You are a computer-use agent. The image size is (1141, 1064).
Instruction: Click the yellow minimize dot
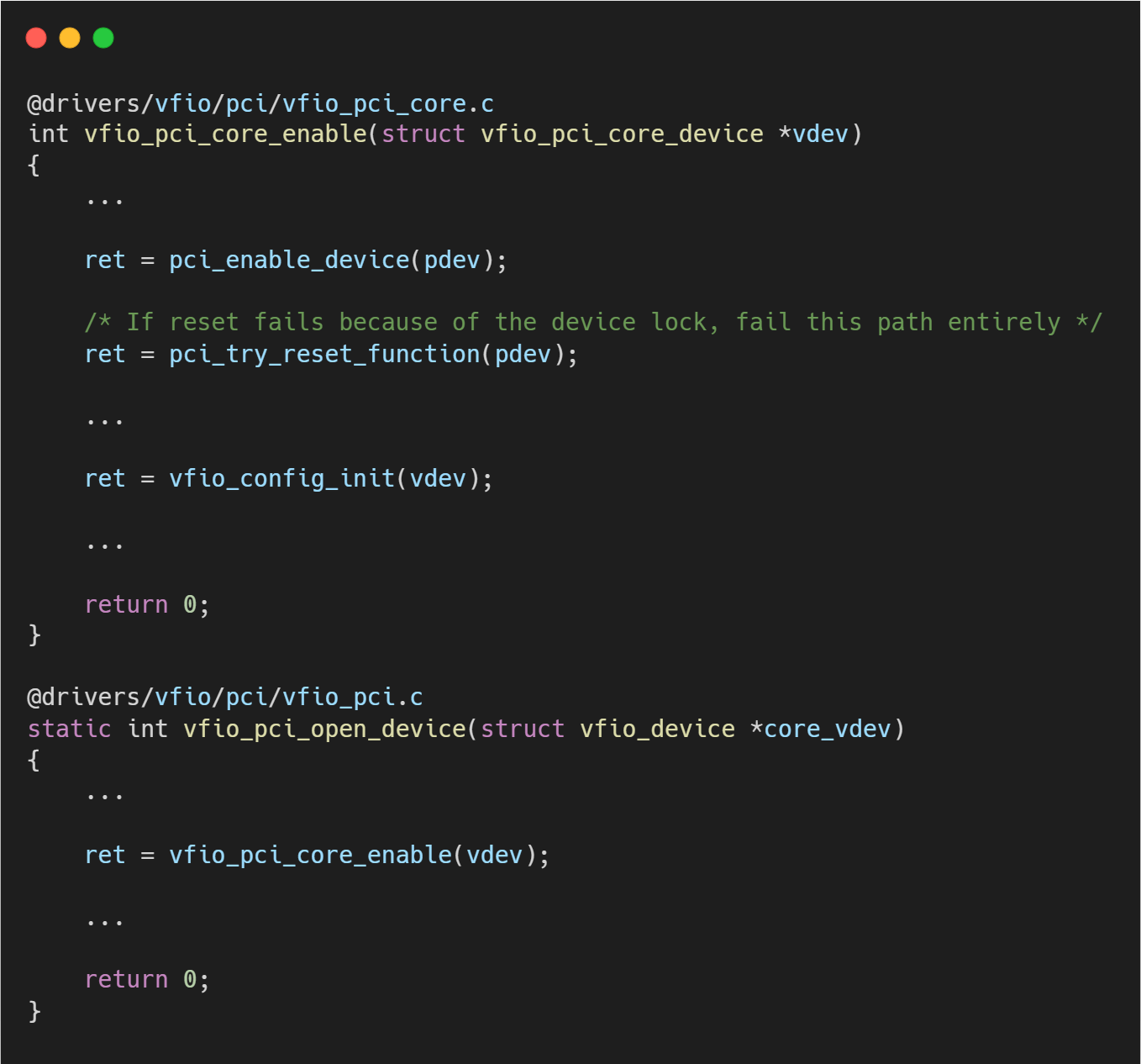(x=70, y=38)
